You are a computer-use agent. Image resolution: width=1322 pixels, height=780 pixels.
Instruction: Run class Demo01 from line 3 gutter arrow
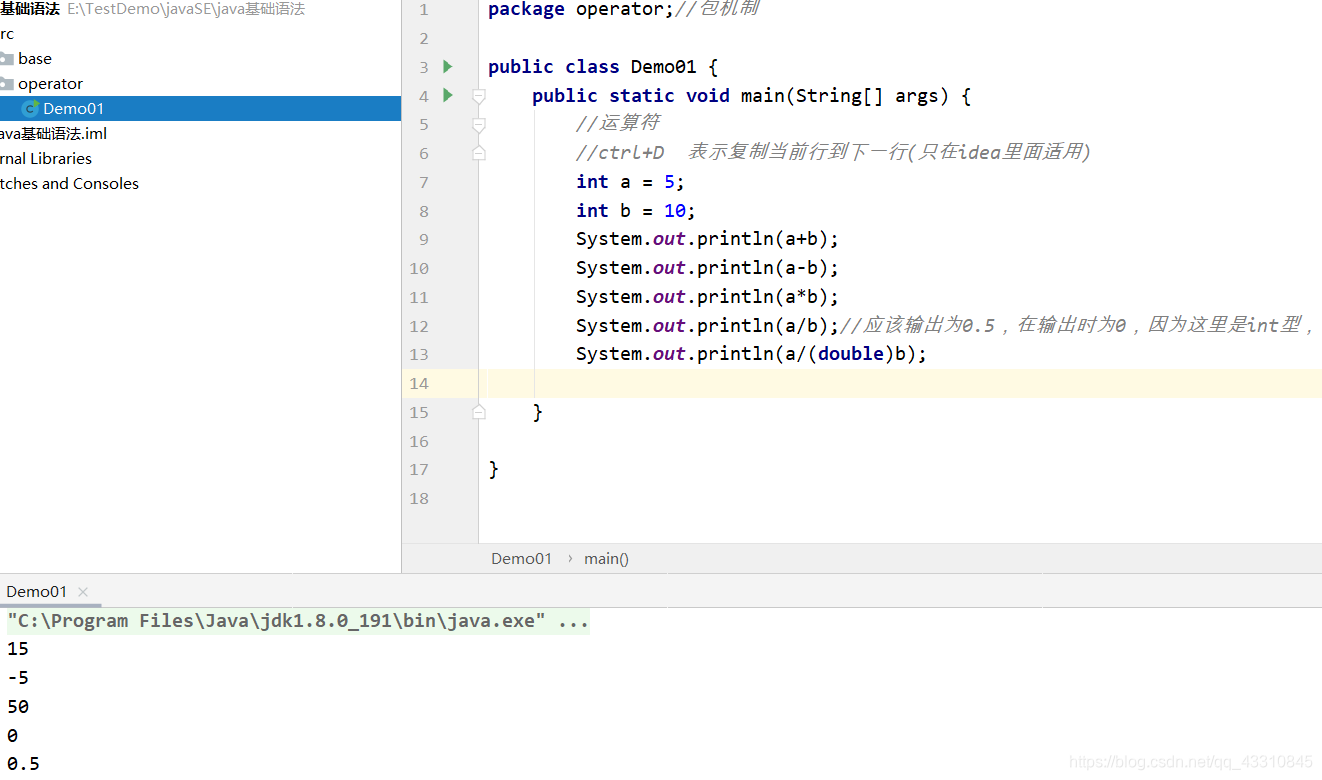coord(447,66)
